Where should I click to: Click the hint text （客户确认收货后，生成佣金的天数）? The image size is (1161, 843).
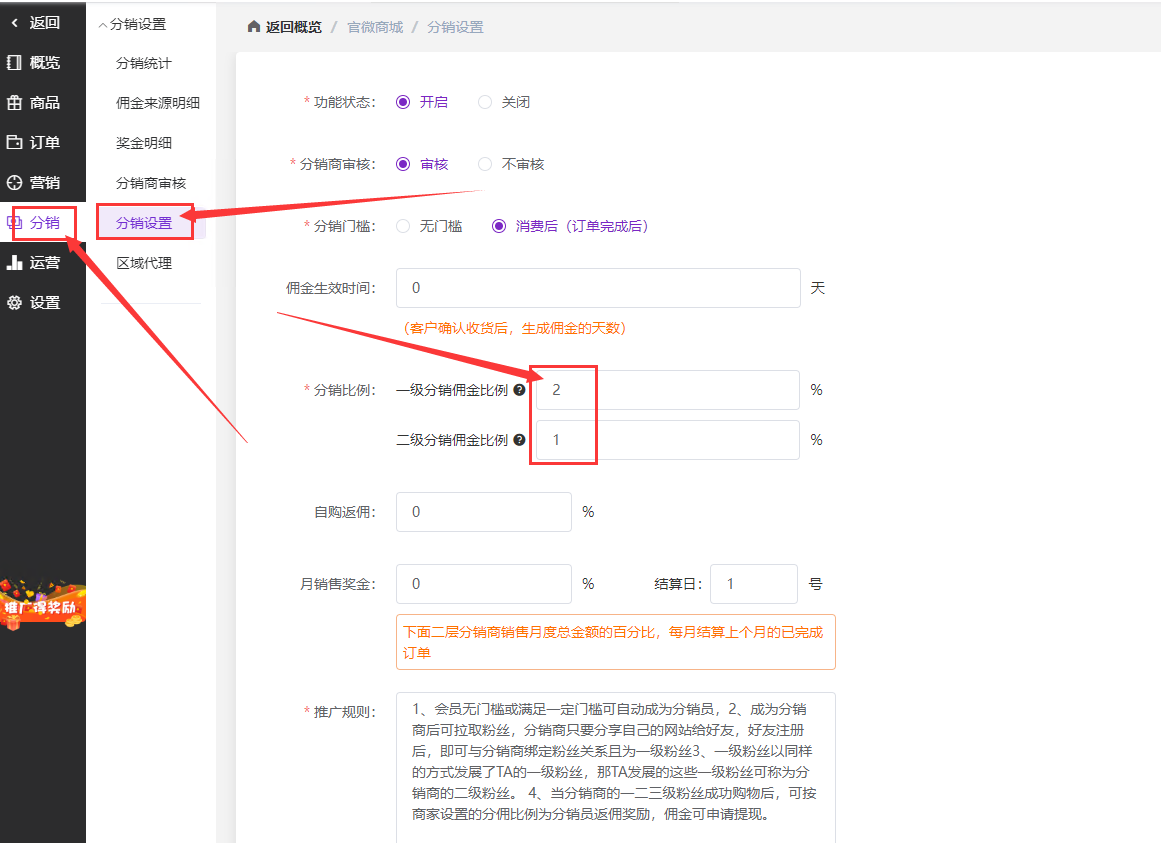[x=515, y=328]
